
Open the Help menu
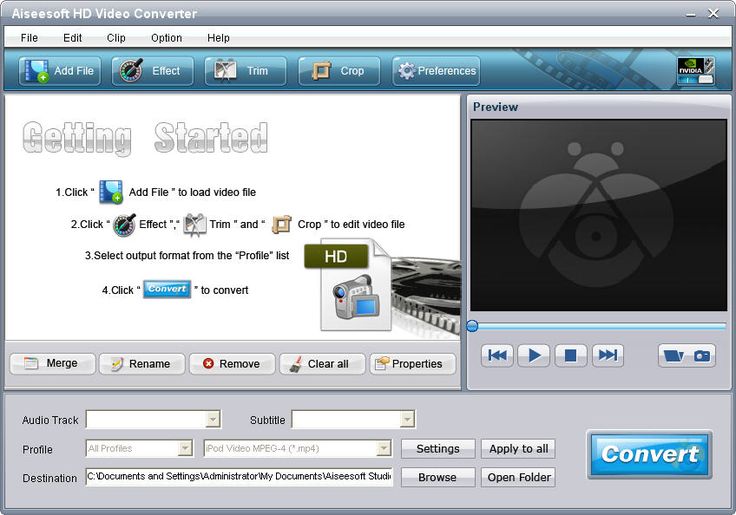(x=218, y=38)
